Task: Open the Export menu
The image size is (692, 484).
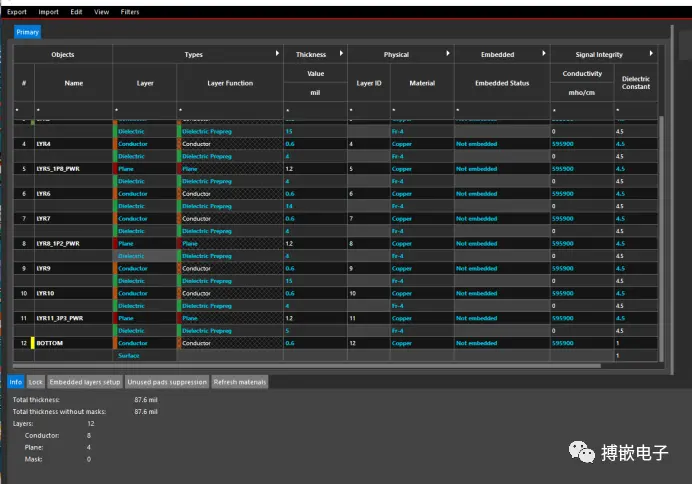Action: [x=17, y=12]
